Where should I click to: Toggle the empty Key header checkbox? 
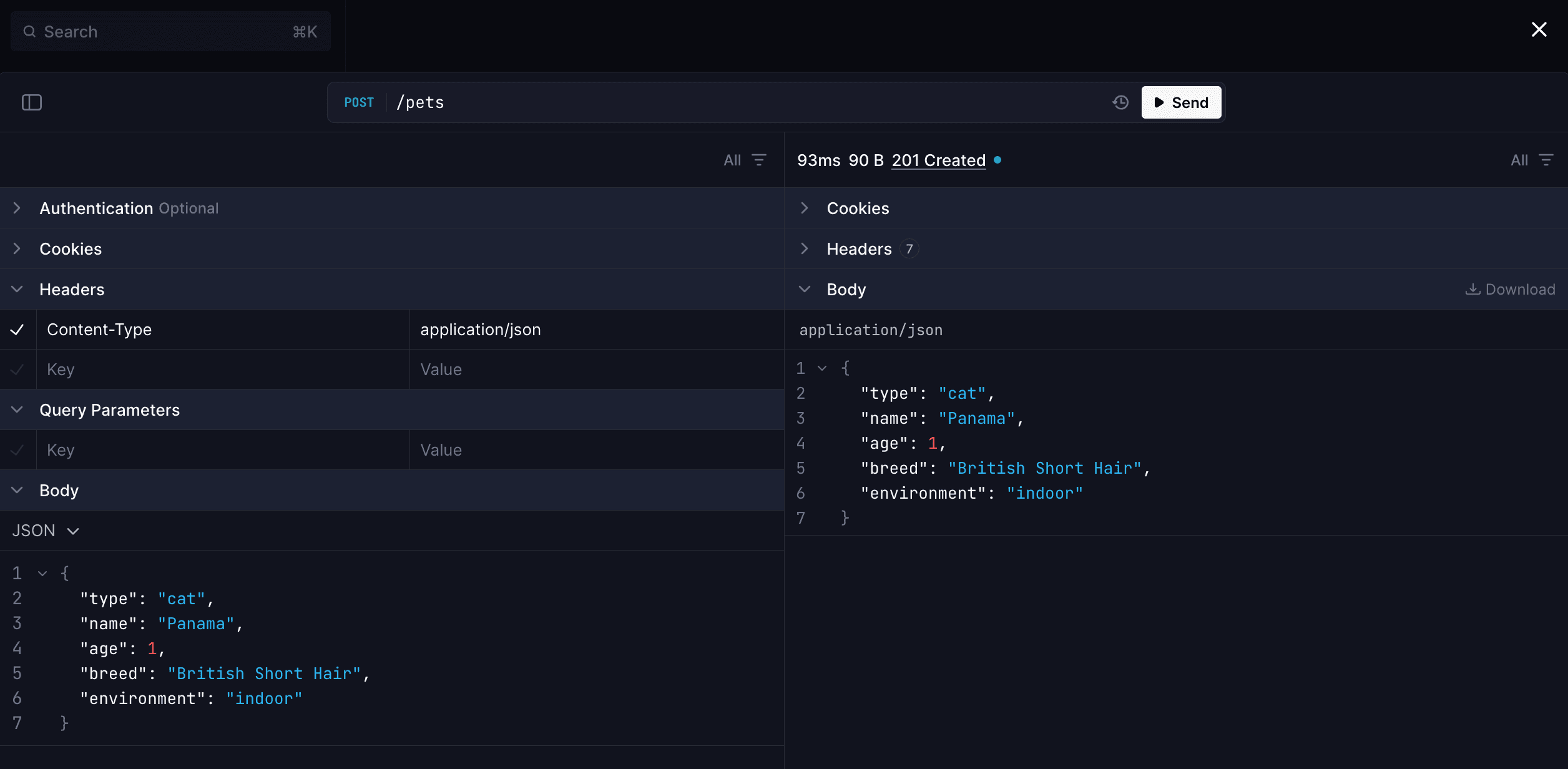(17, 369)
